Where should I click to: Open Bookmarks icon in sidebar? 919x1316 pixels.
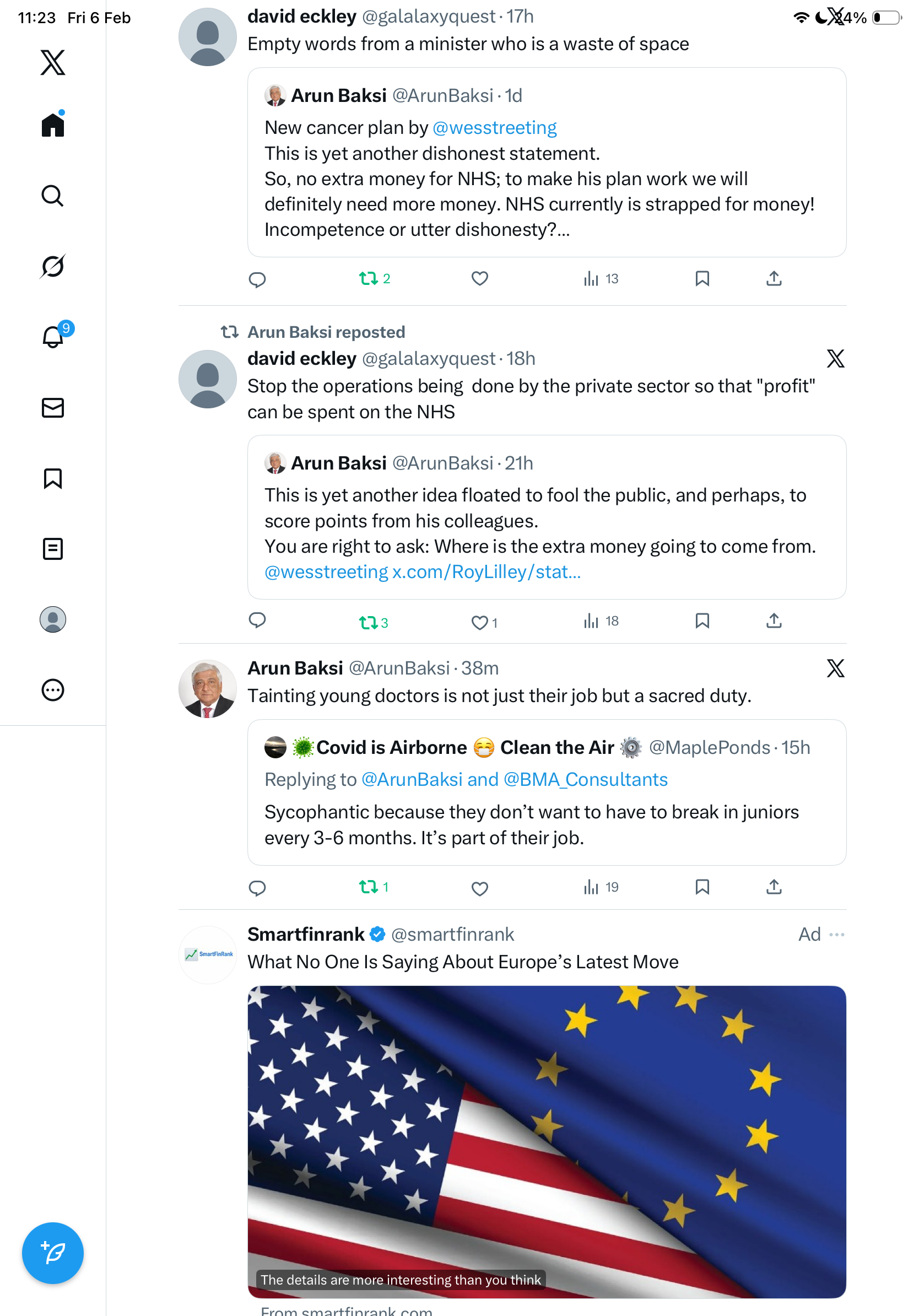tap(53, 478)
